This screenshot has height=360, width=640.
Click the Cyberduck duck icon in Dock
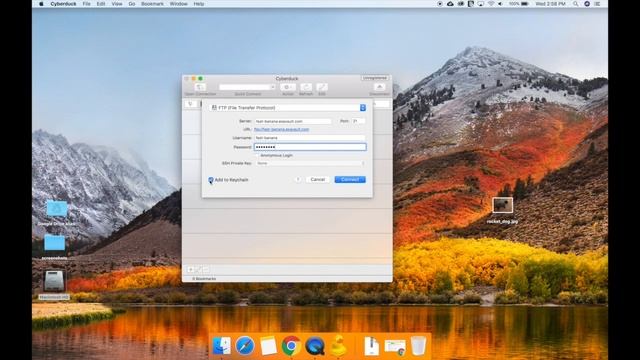(x=338, y=346)
